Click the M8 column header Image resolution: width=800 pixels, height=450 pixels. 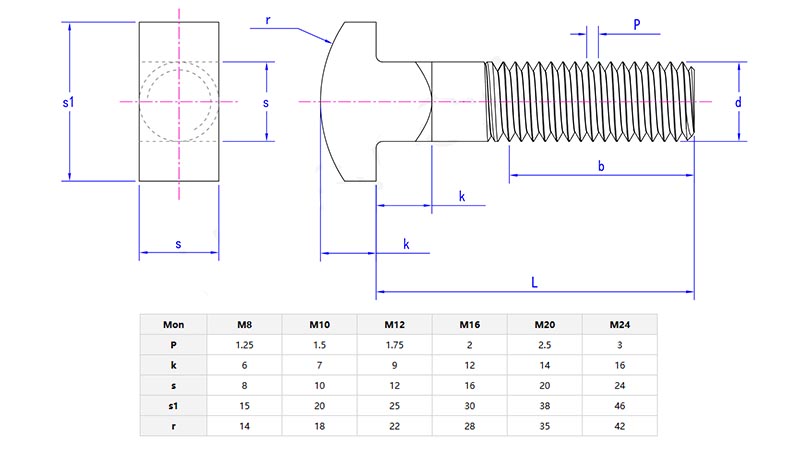[244, 324]
